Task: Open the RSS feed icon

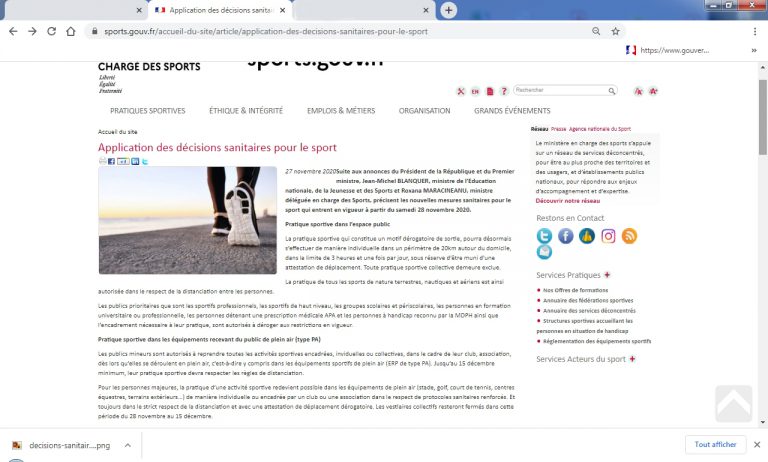Action: (629, 236)
